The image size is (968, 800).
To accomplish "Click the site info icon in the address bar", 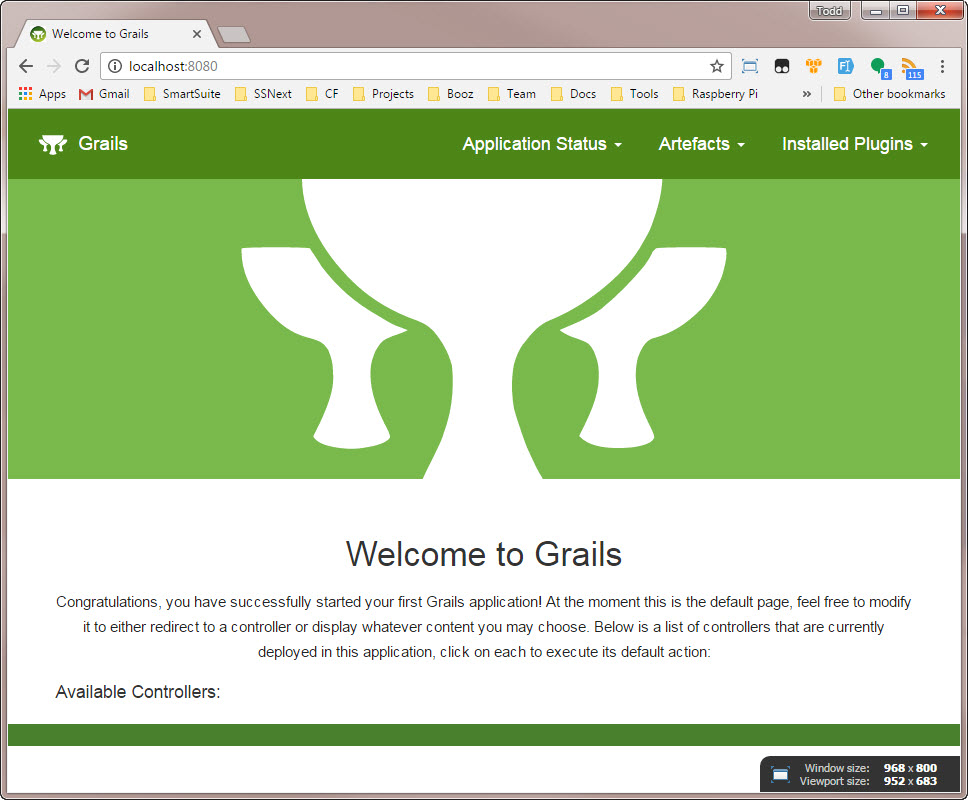I will [x=115, y=66].
